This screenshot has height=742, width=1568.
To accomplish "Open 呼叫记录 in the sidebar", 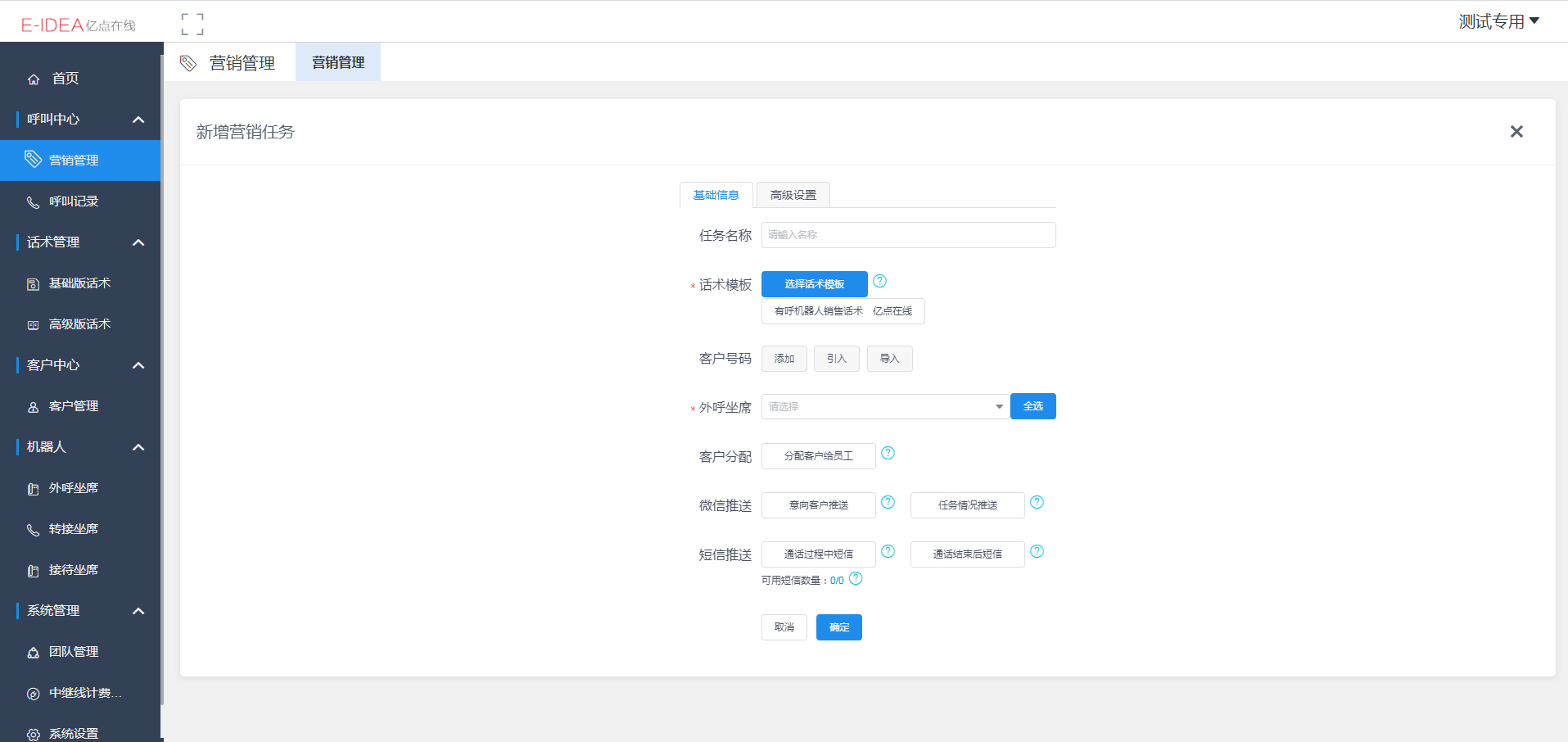I will coord(74,201).
